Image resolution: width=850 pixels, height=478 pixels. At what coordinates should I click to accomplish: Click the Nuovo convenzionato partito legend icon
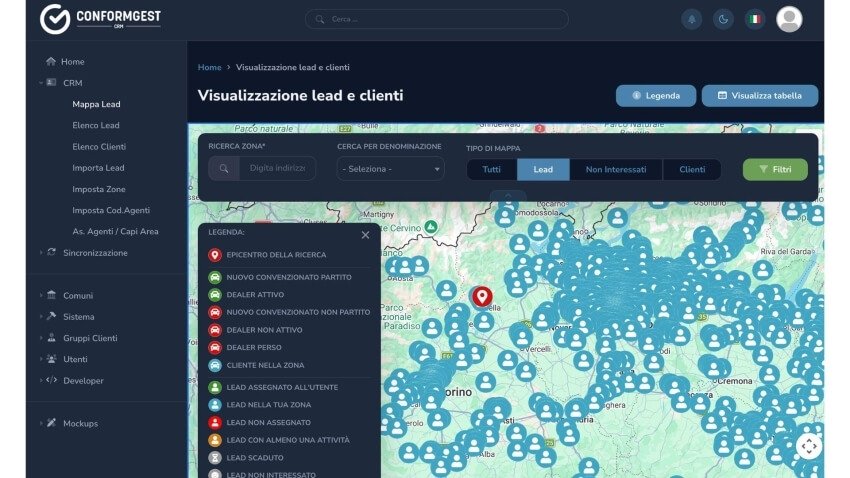[x=215, y=277]
